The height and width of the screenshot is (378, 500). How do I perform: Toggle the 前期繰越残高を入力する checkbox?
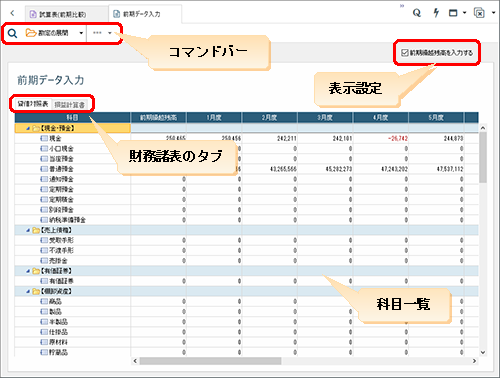404,53
